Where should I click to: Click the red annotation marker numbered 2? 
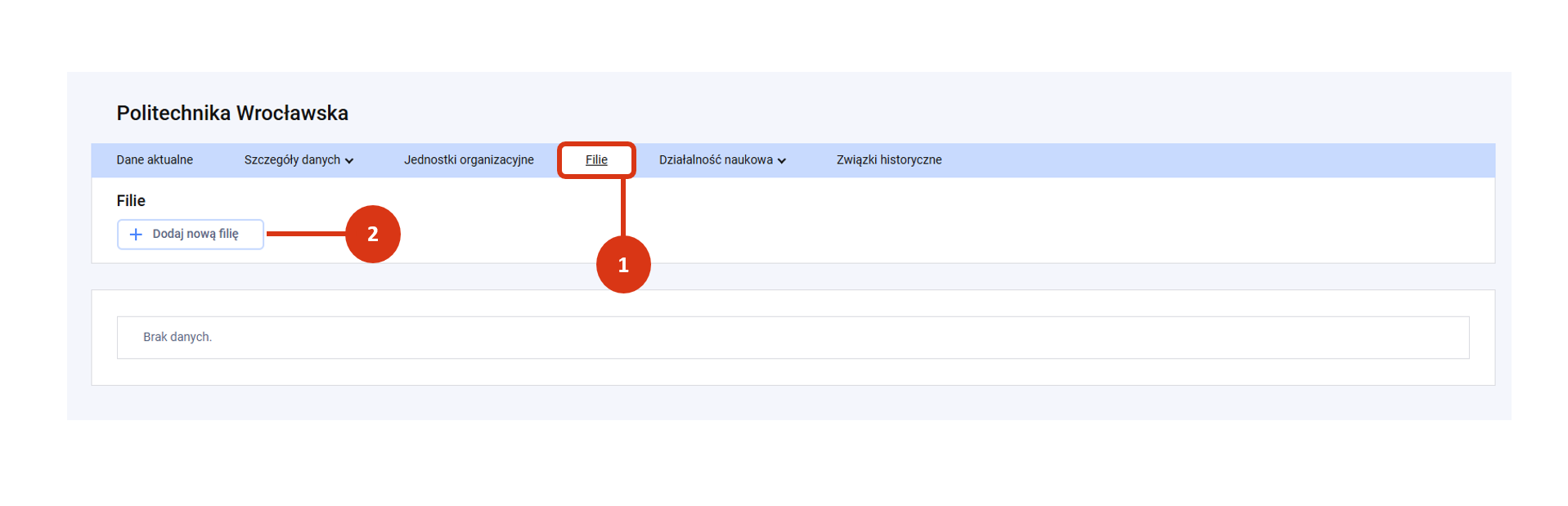click(372, 235)
